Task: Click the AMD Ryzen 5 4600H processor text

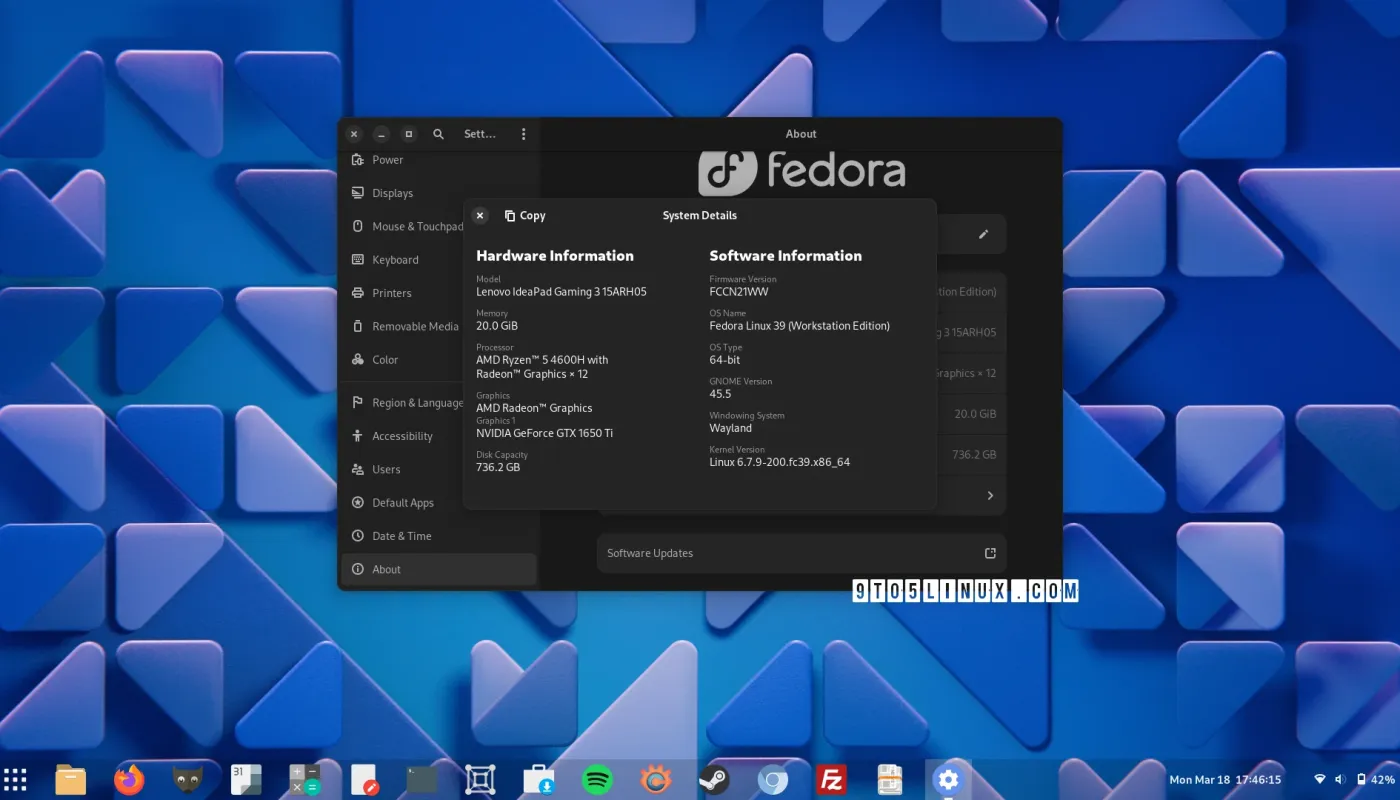Action: click(x=542, y=367)
